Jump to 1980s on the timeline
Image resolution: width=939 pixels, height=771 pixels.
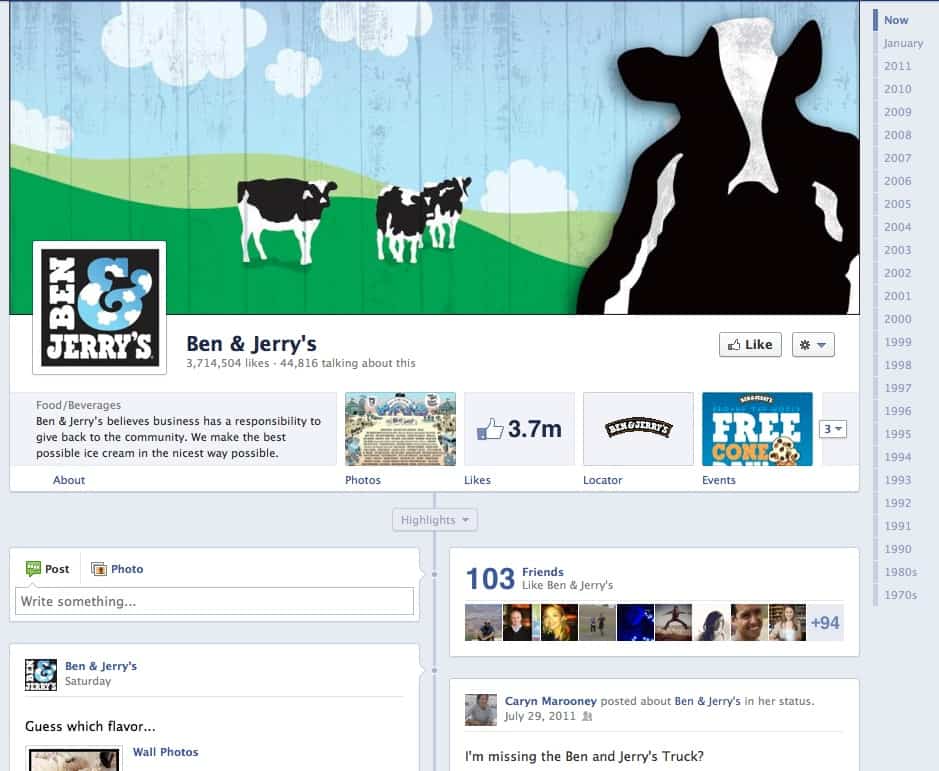click(x=901, y=572)
